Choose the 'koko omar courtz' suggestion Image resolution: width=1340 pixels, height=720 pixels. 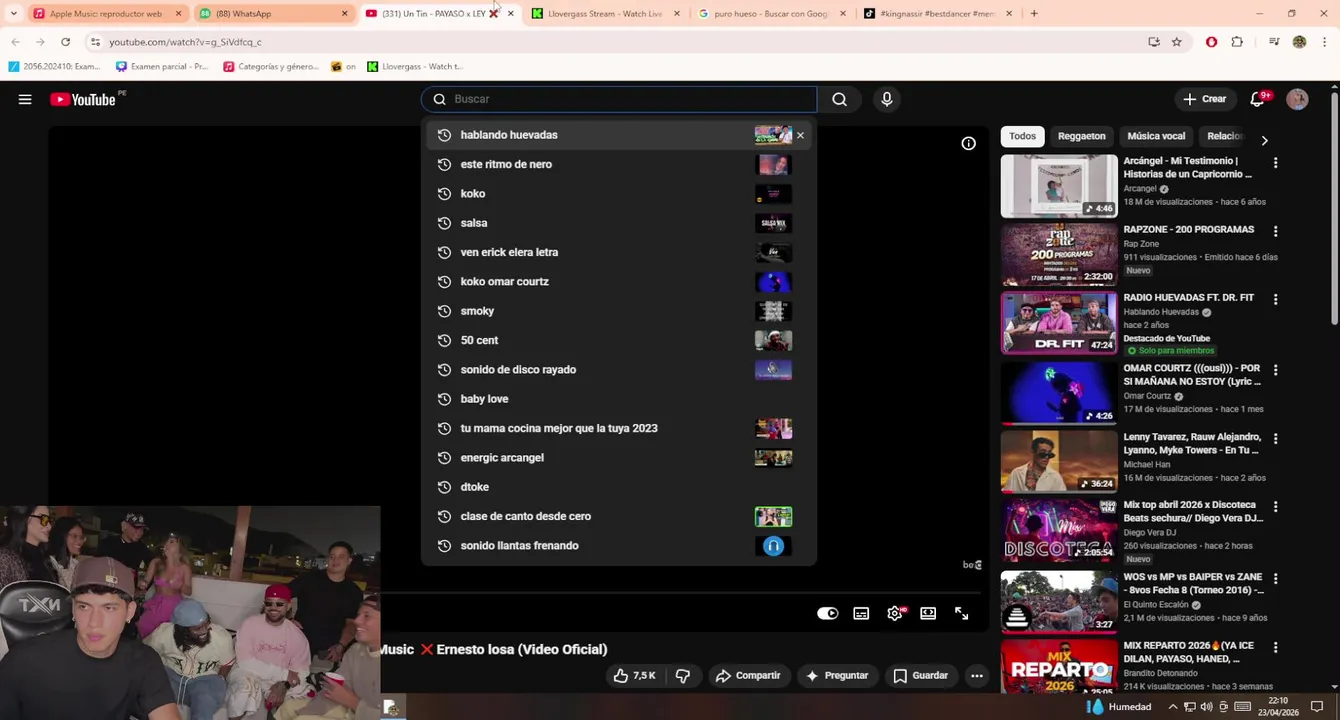pyautogui.click(x=618, y=281)
